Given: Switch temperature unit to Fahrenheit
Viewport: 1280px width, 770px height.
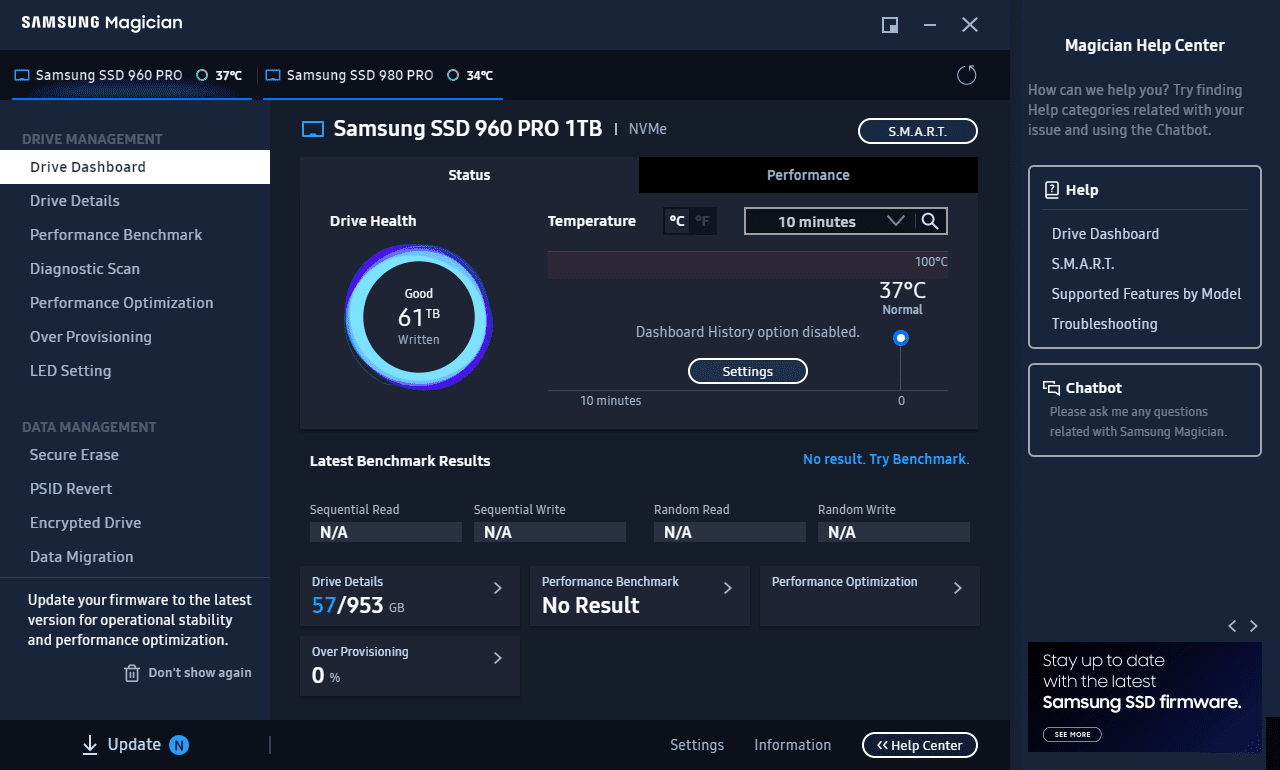Looking at the screenshot, I should (703, 221).
